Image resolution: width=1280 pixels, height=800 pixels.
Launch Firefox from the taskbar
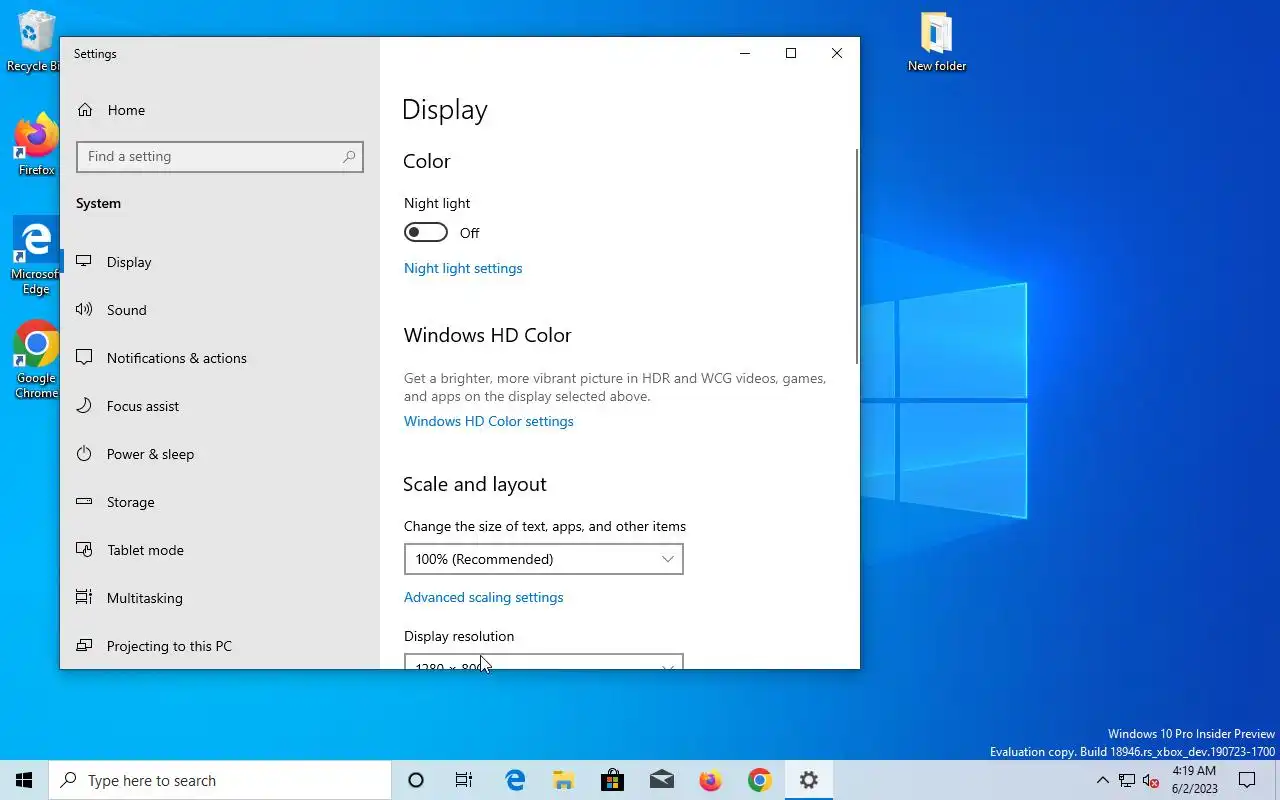(711, 780)
